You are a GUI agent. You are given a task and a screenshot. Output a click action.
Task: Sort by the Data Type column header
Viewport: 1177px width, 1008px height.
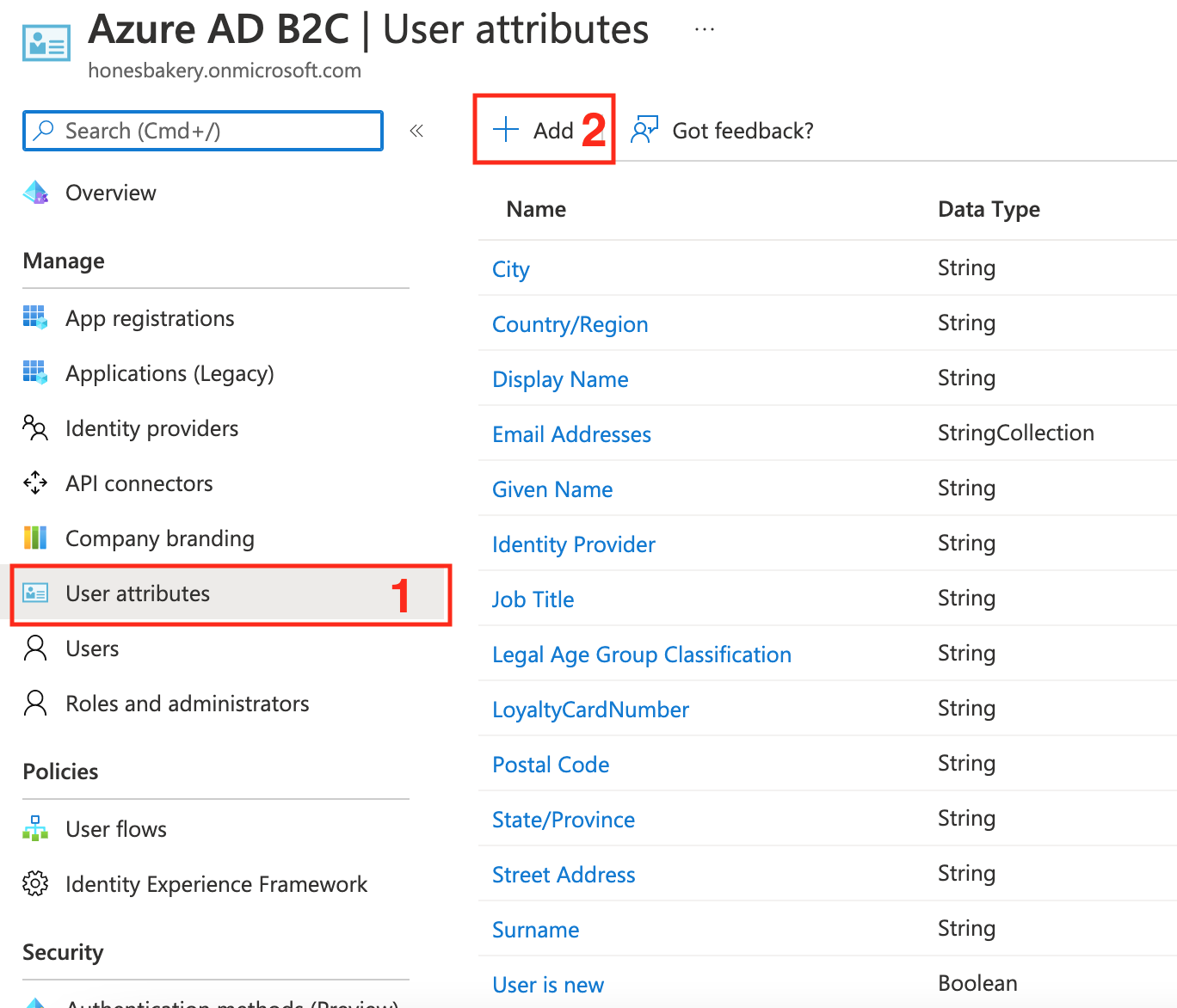point(989,209)
